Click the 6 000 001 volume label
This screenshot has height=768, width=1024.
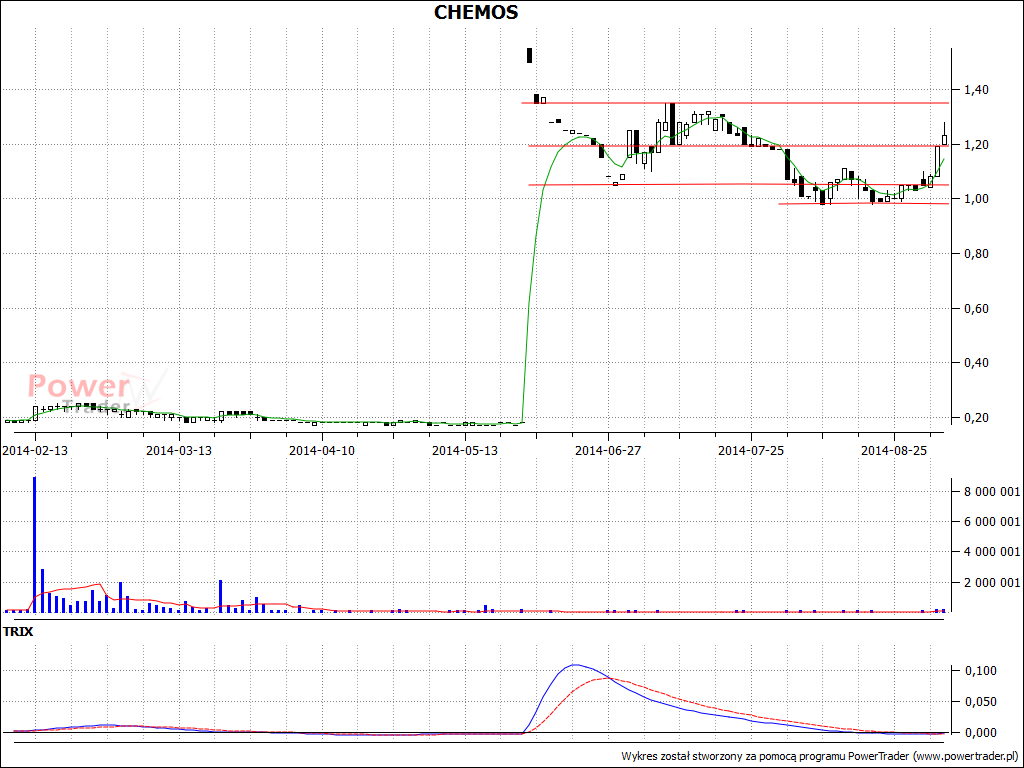click(991, 521)
